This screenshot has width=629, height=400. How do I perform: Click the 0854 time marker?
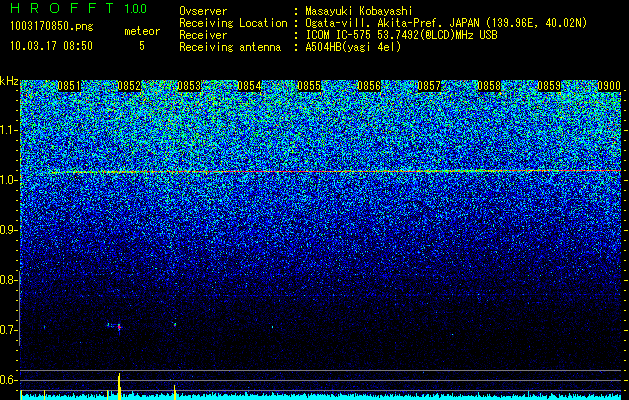(x=249, y=86)
